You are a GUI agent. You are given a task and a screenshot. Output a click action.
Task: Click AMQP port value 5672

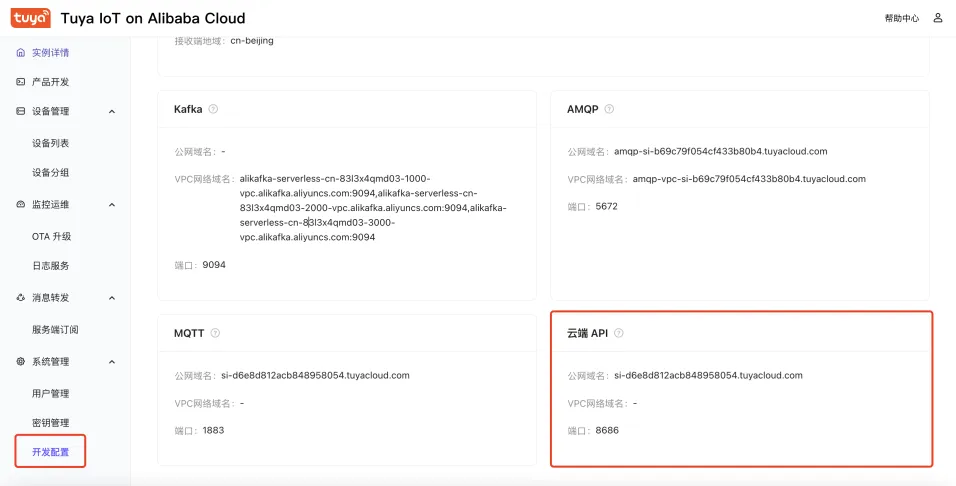607,206
